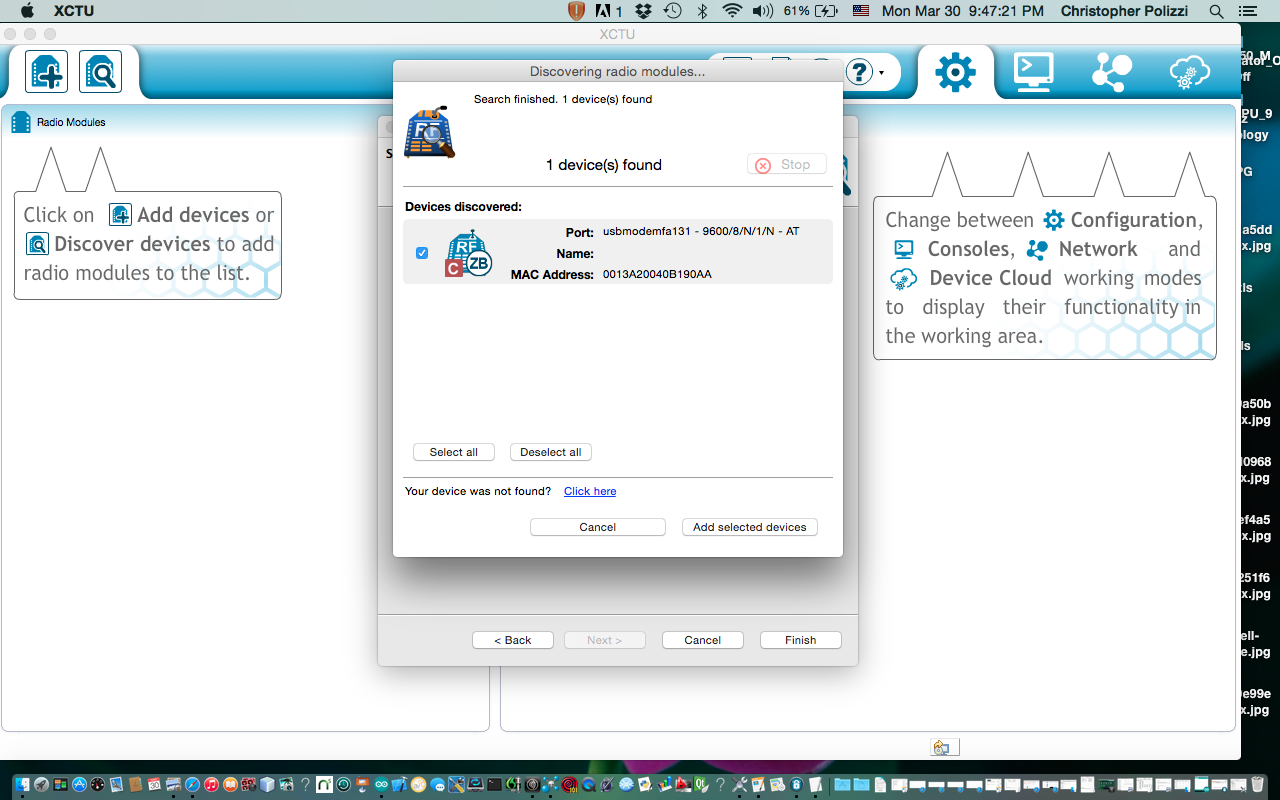Screen dimensions: 1280x800
Task: Click the volume menu bar icon
Action: tap(763, 11)
